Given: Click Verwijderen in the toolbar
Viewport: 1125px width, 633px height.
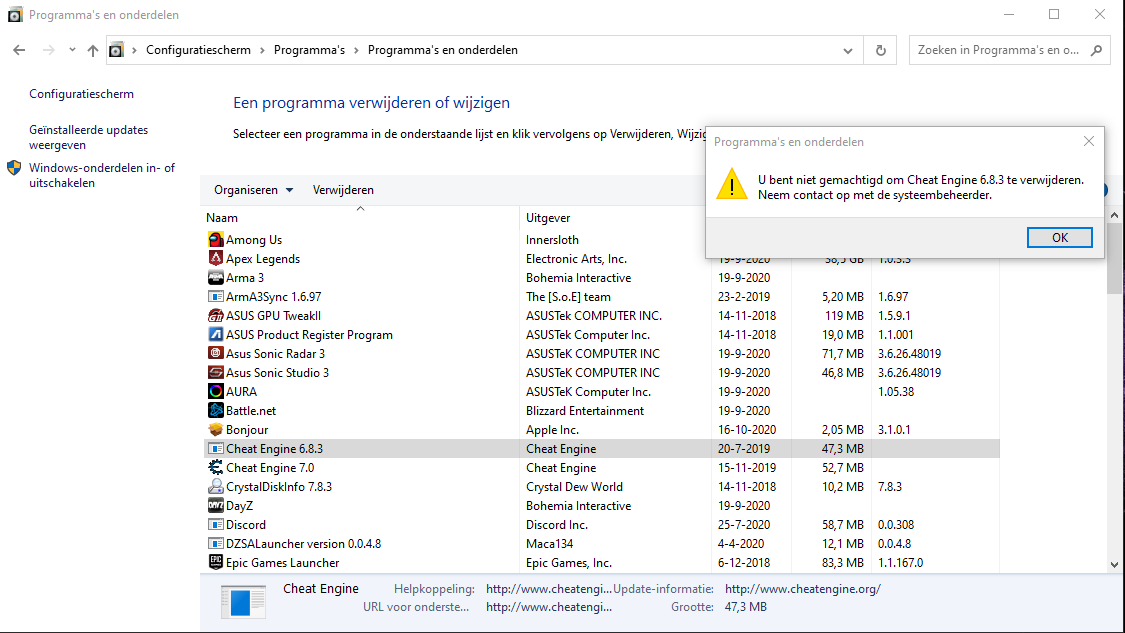Looking at the screenshot, I should click(x=343, y=190).
